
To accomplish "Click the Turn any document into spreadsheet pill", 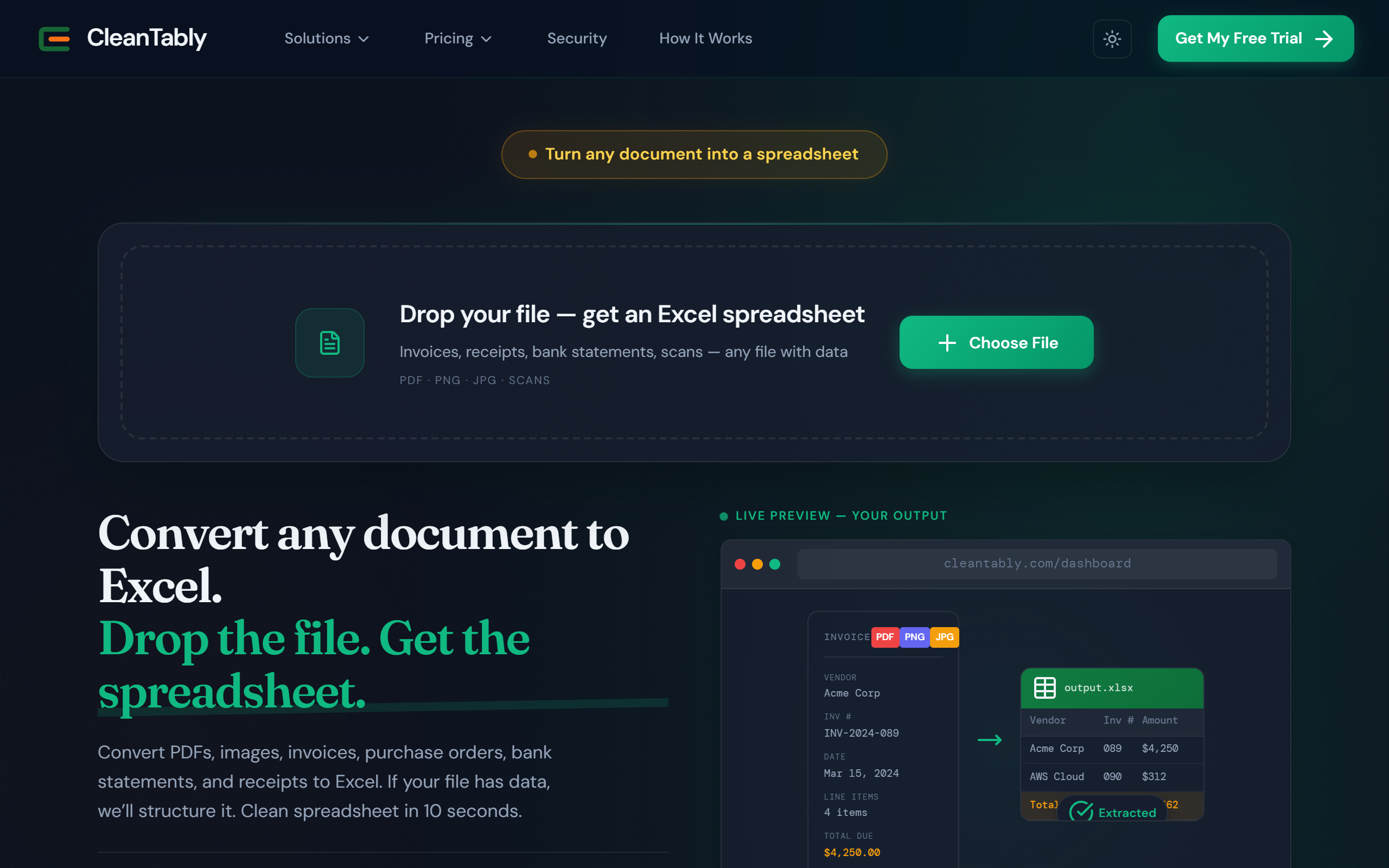I will pos(694,154).
